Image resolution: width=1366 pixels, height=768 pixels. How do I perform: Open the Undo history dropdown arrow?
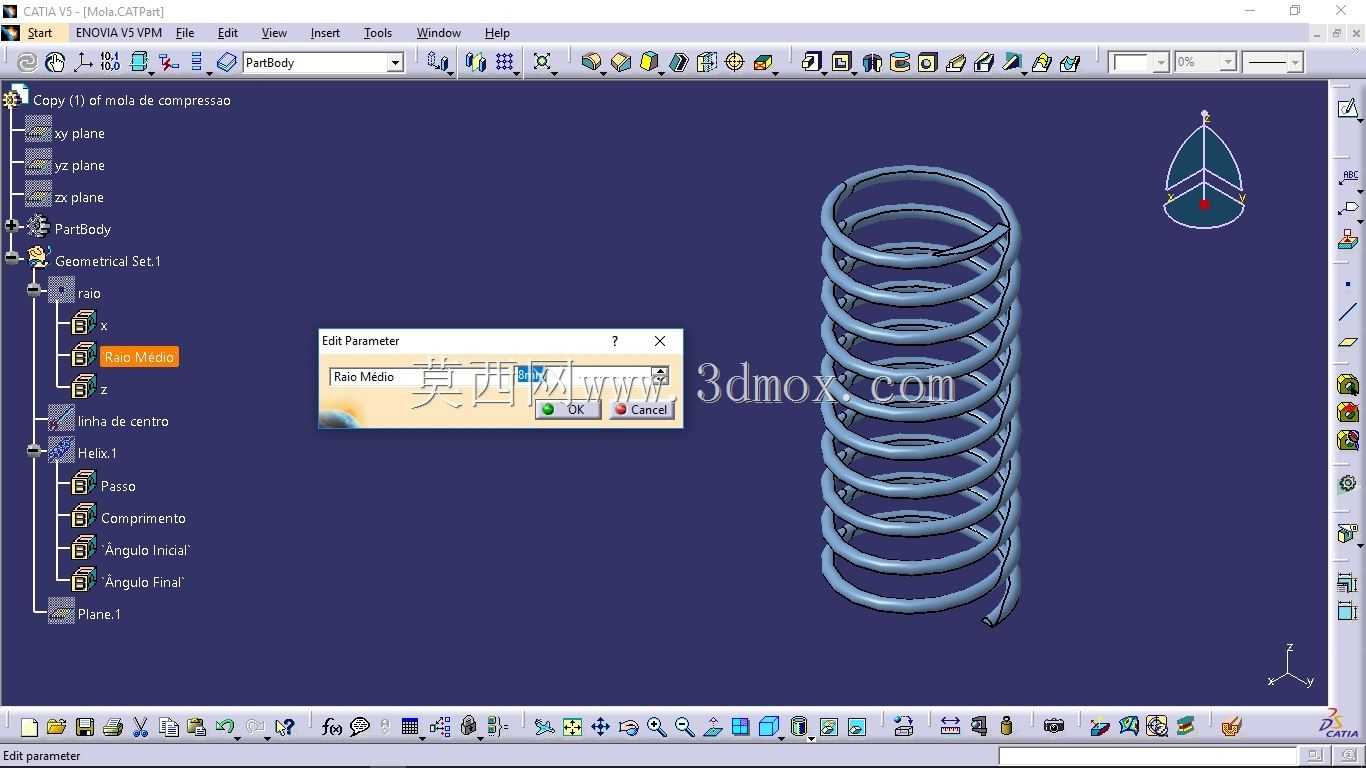pyautogui.click(x=239, y=737)
